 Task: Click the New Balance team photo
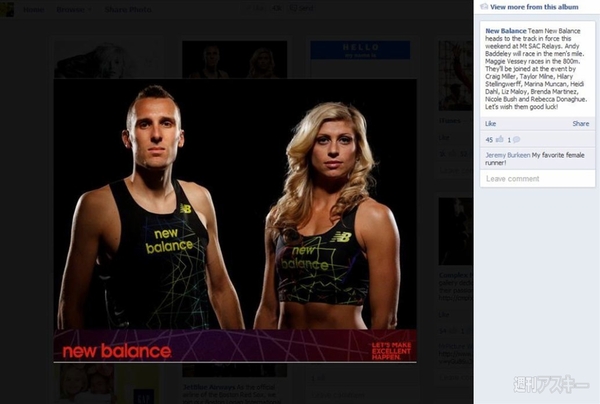tap(235, 220)
